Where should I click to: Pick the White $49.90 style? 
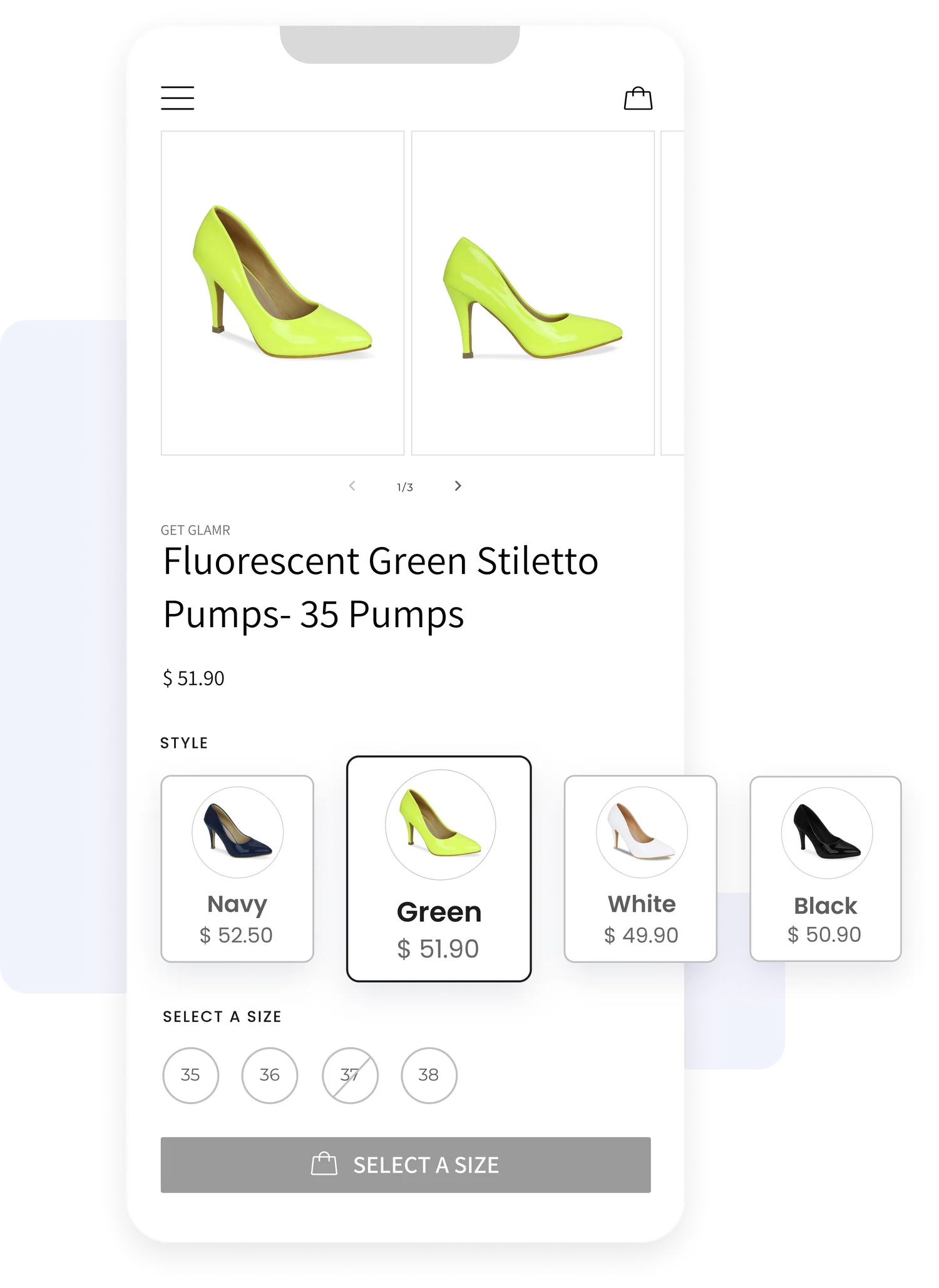tap(640, 868)
